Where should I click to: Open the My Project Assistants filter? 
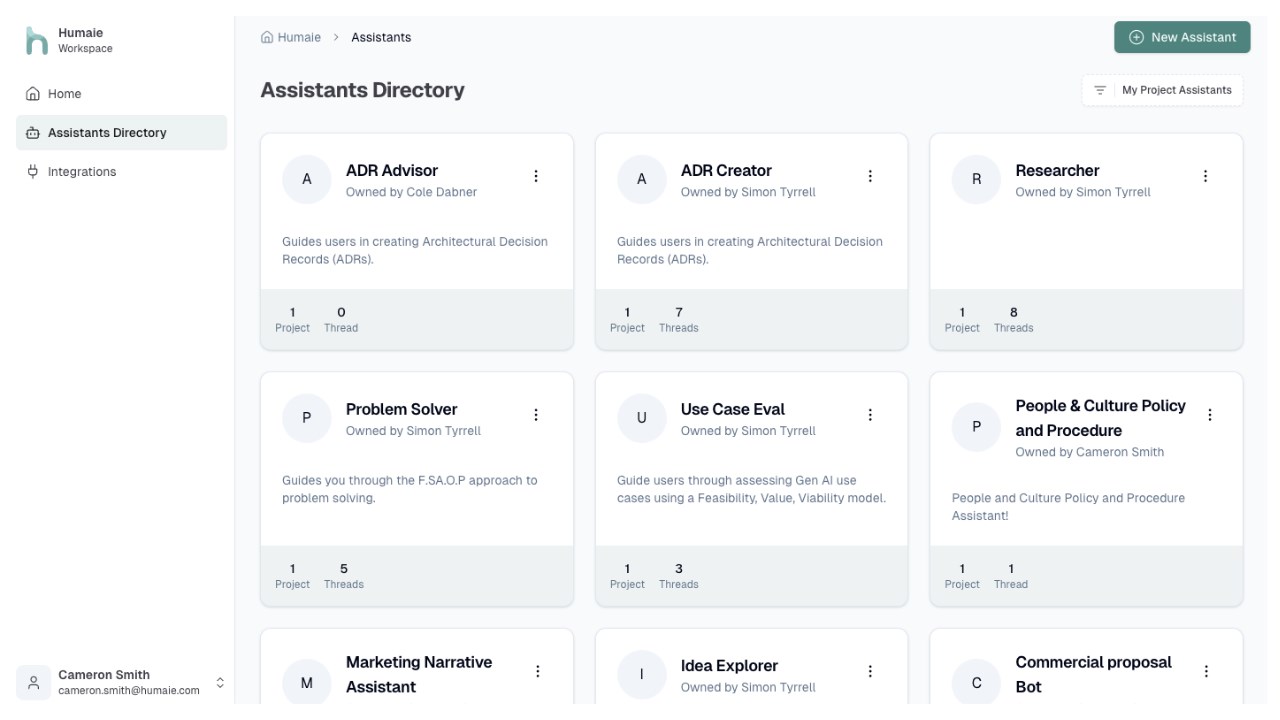coord(1162,90)
